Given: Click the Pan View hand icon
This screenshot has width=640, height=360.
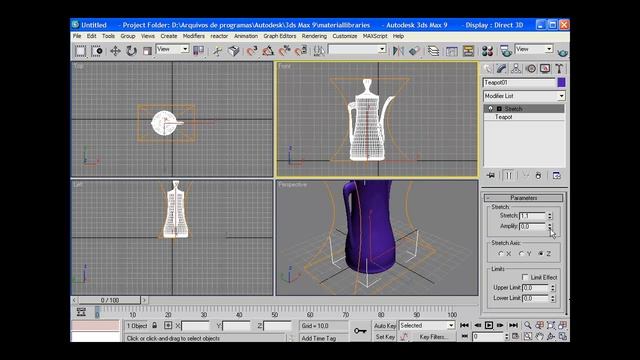Looking at the screenshot, I should click(x=539, y=337).
